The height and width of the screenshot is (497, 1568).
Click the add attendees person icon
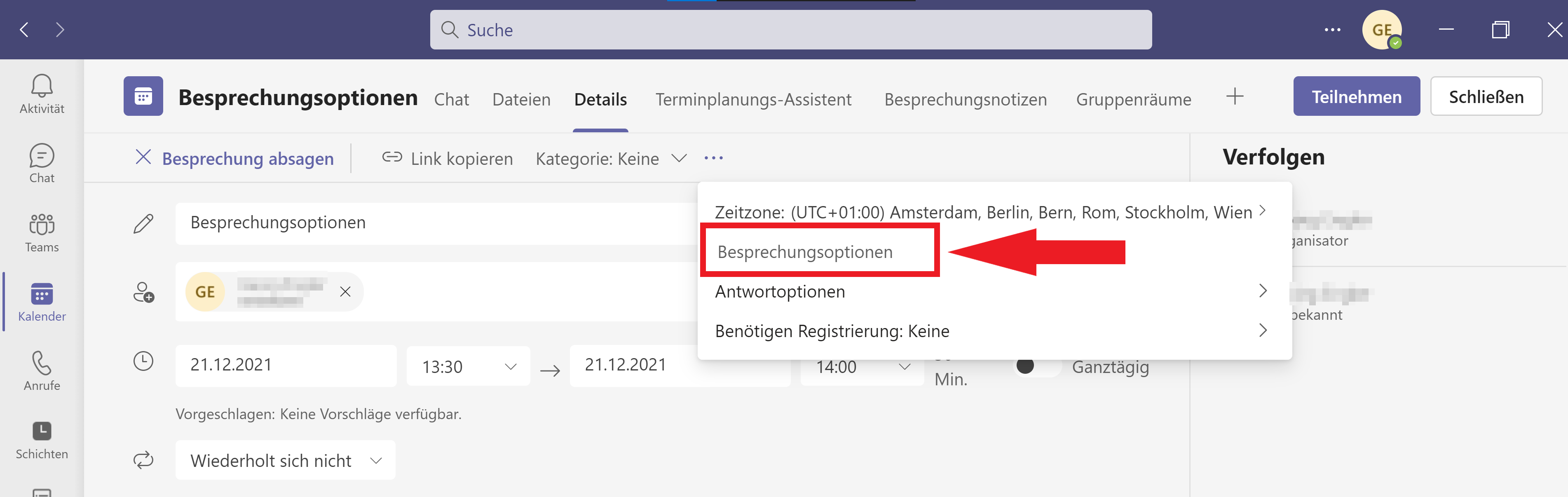point(144,292)
